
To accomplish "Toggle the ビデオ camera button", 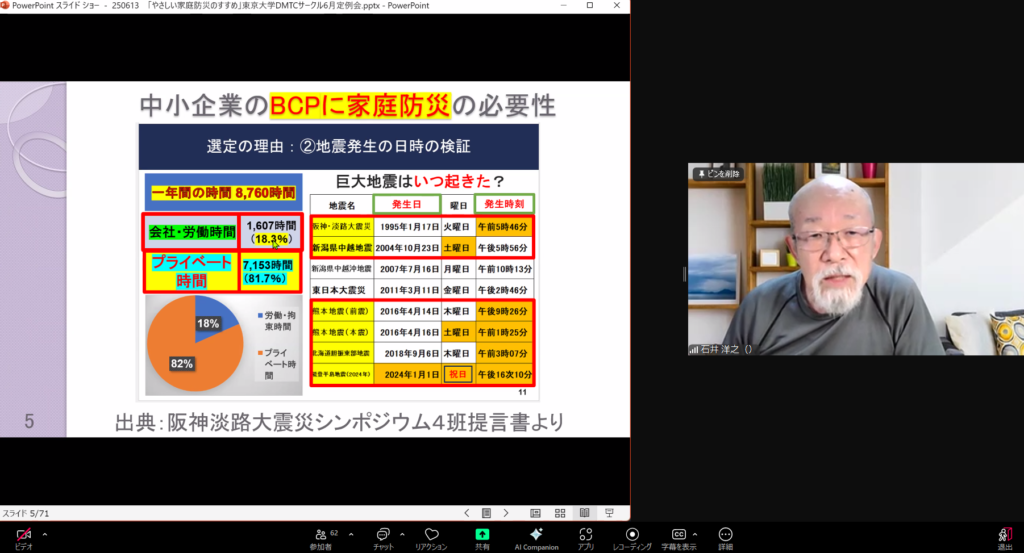I will (x=23, y=536).
